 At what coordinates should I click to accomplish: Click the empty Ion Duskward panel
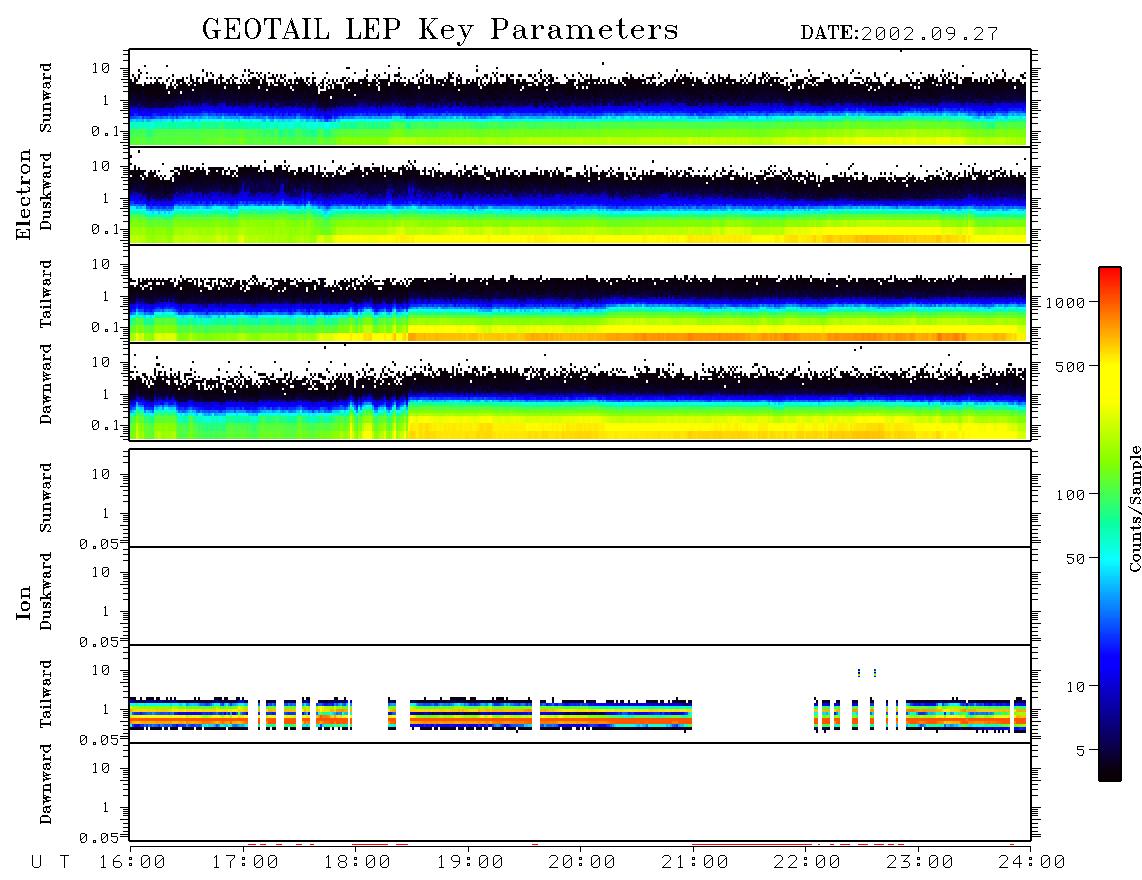pyautogui.click(x=580, y=596)
